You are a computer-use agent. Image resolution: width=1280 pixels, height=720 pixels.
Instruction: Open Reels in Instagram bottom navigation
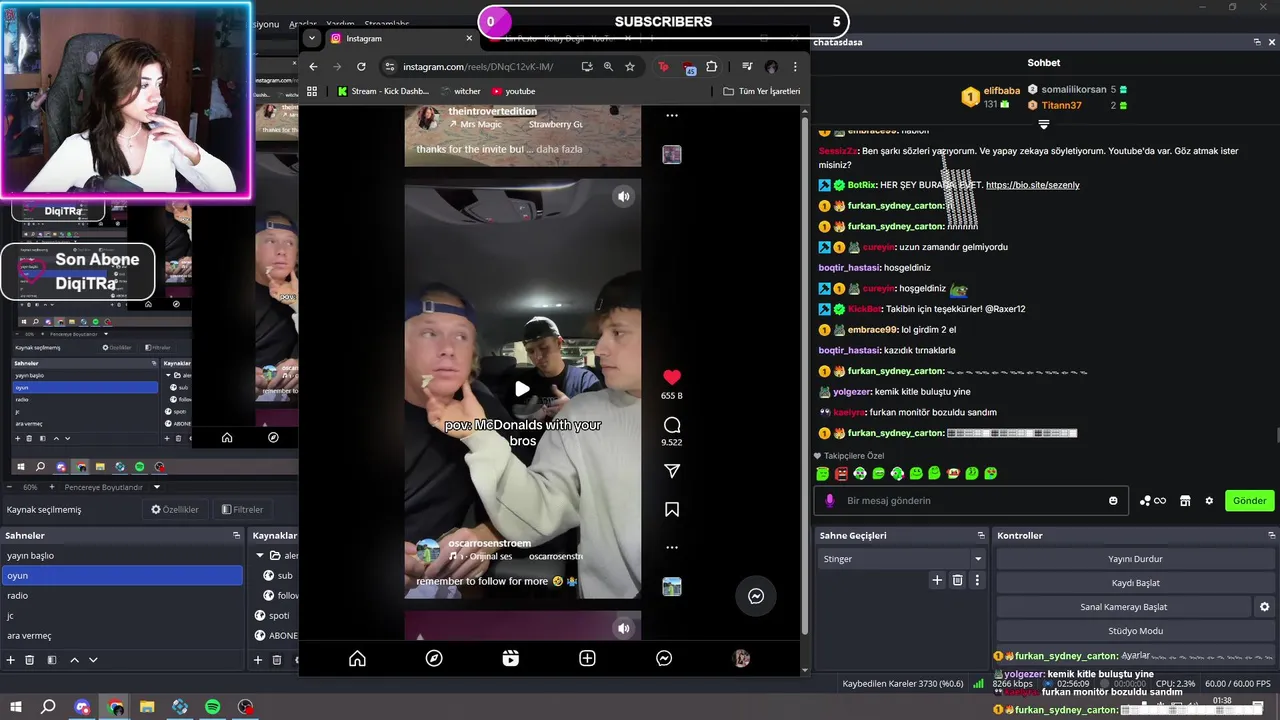pos(511,658)
